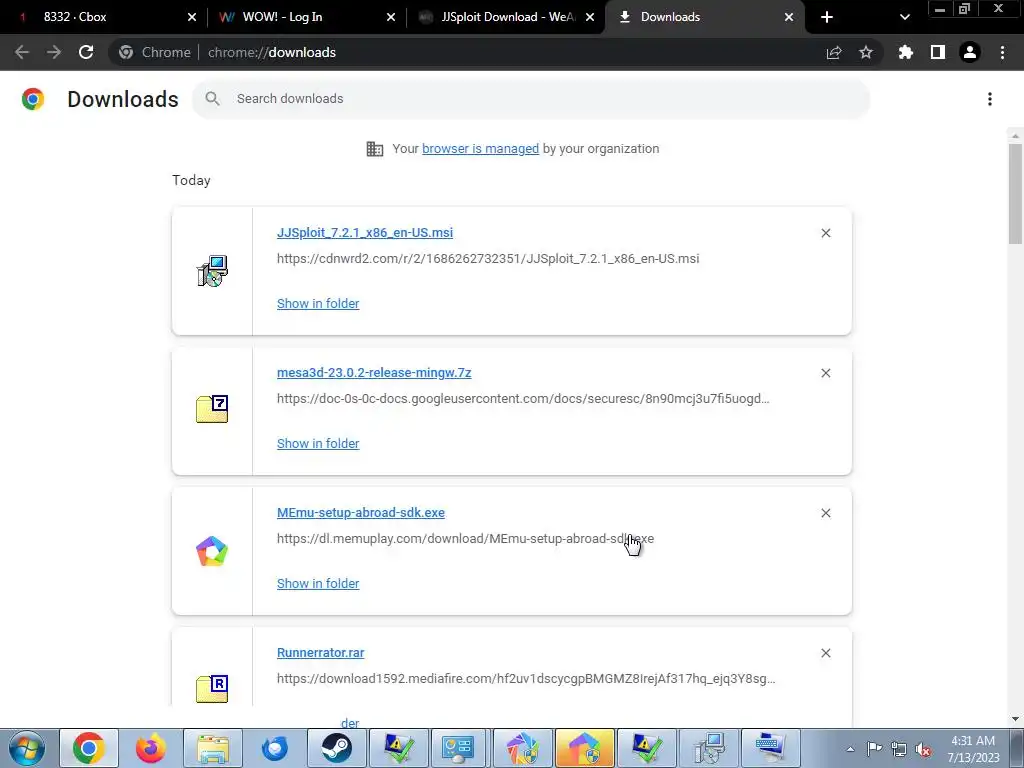Click the mesa3d 7z archive icon
Screen dimensions: 1024x768
[212, 409]
